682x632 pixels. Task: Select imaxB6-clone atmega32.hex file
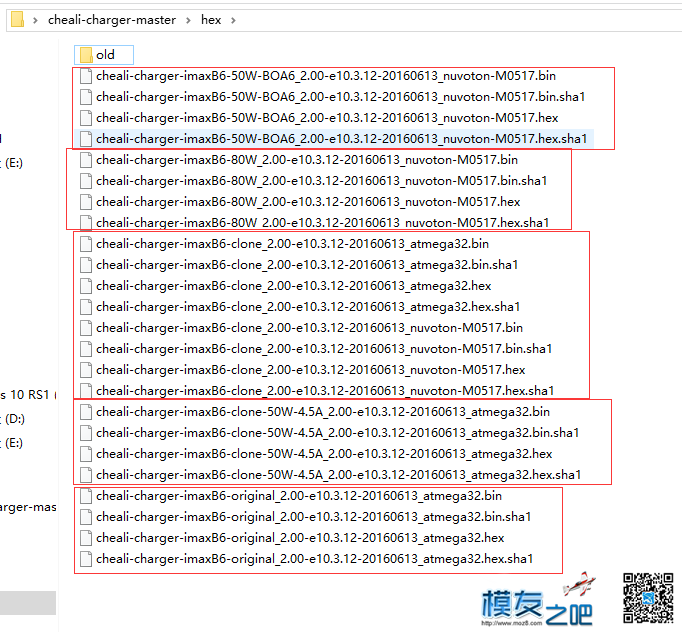pyautogui.click(x=286, y=286)
